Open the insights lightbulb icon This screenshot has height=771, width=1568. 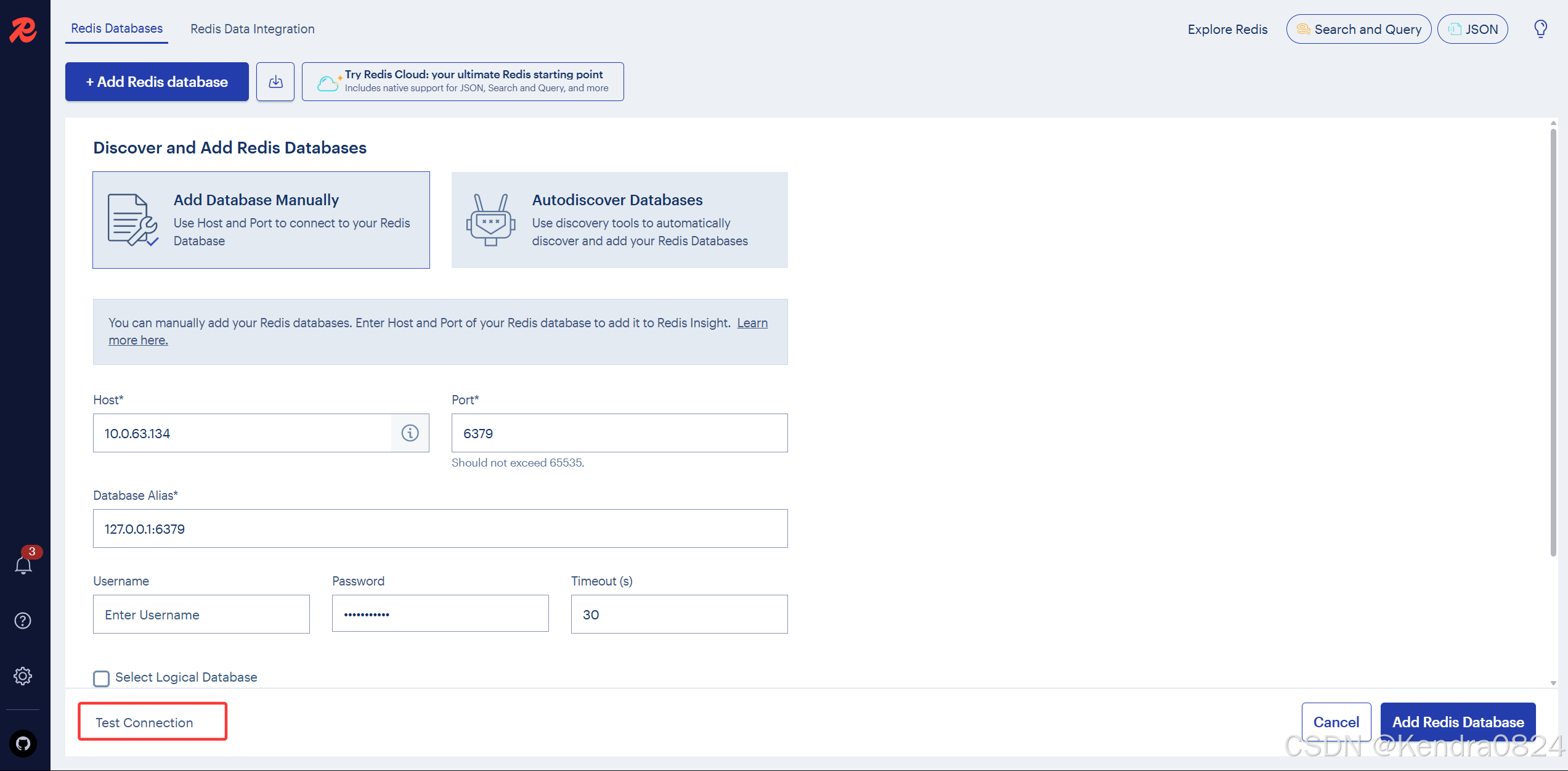coord(1541,29)
